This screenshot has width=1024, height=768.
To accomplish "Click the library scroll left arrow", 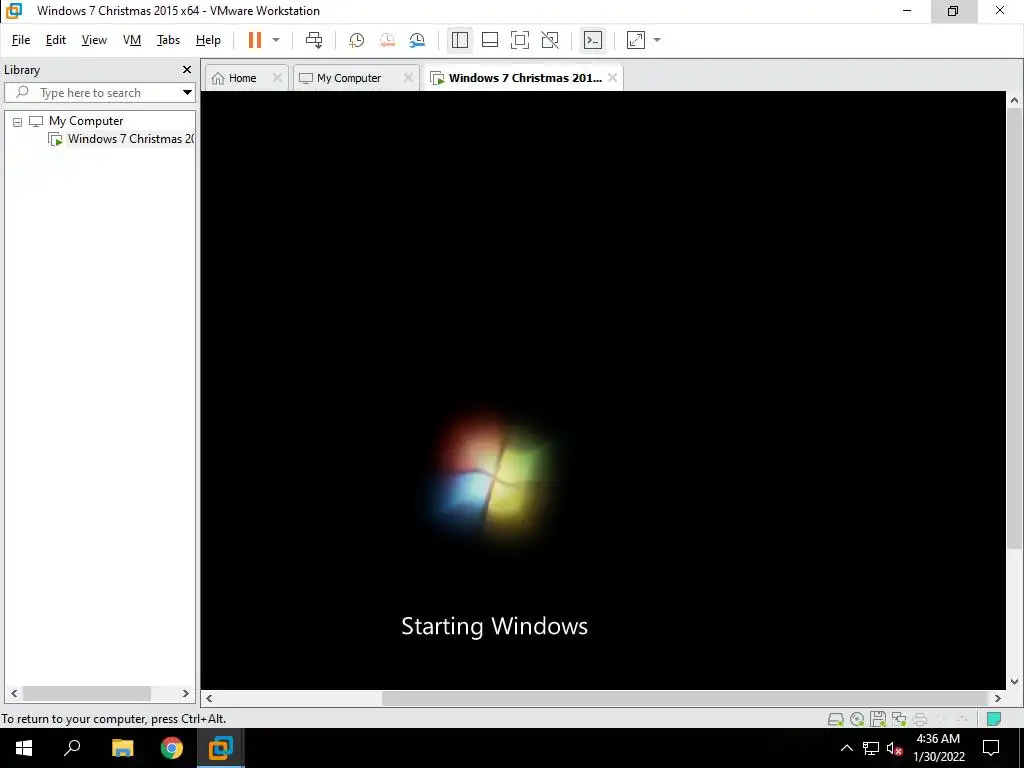I will coord(14,694).
